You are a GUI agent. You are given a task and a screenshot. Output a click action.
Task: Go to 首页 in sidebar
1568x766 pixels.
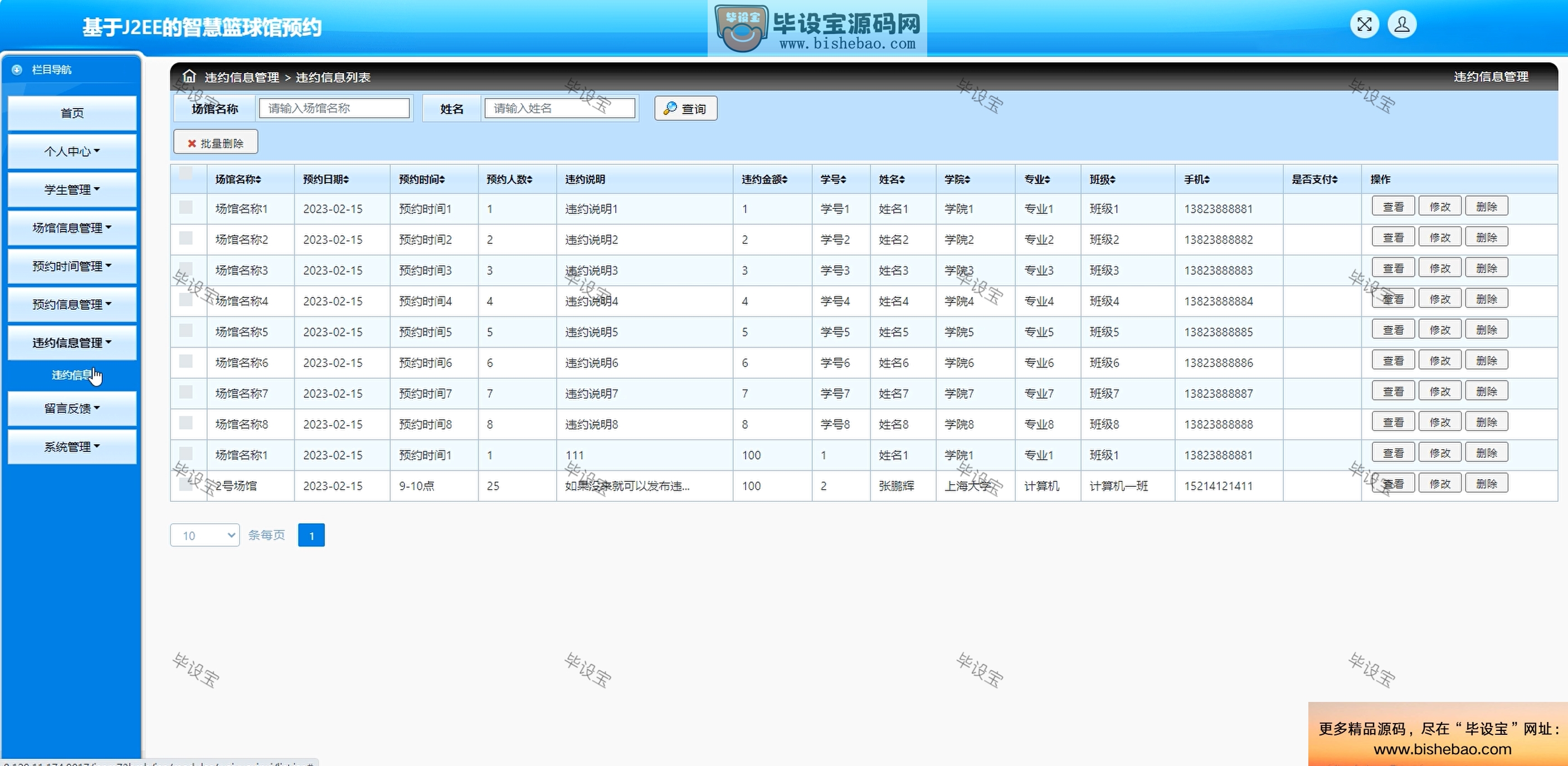click(72, 113)
